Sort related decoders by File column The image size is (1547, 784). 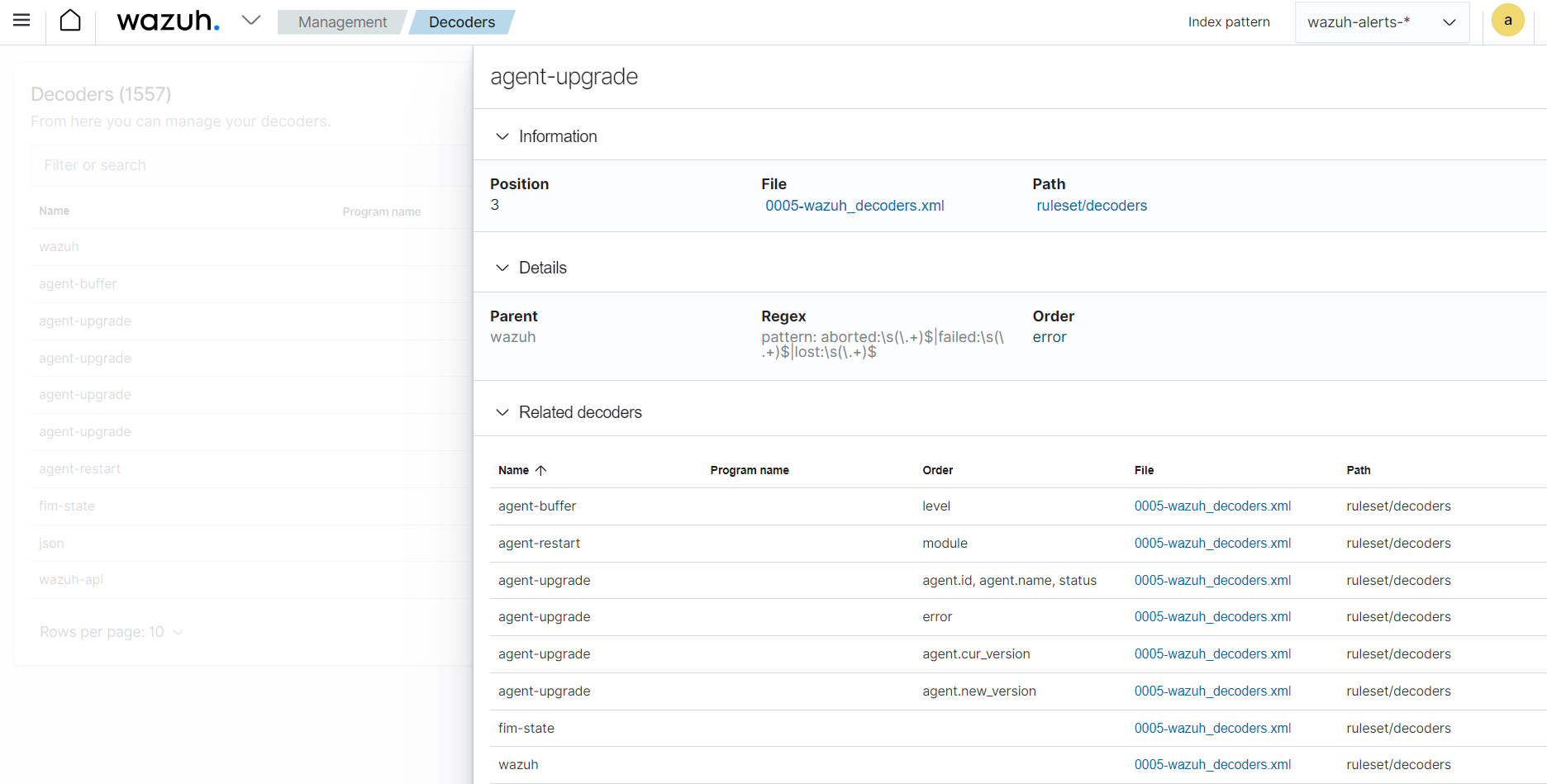(x=1144, y=470)
